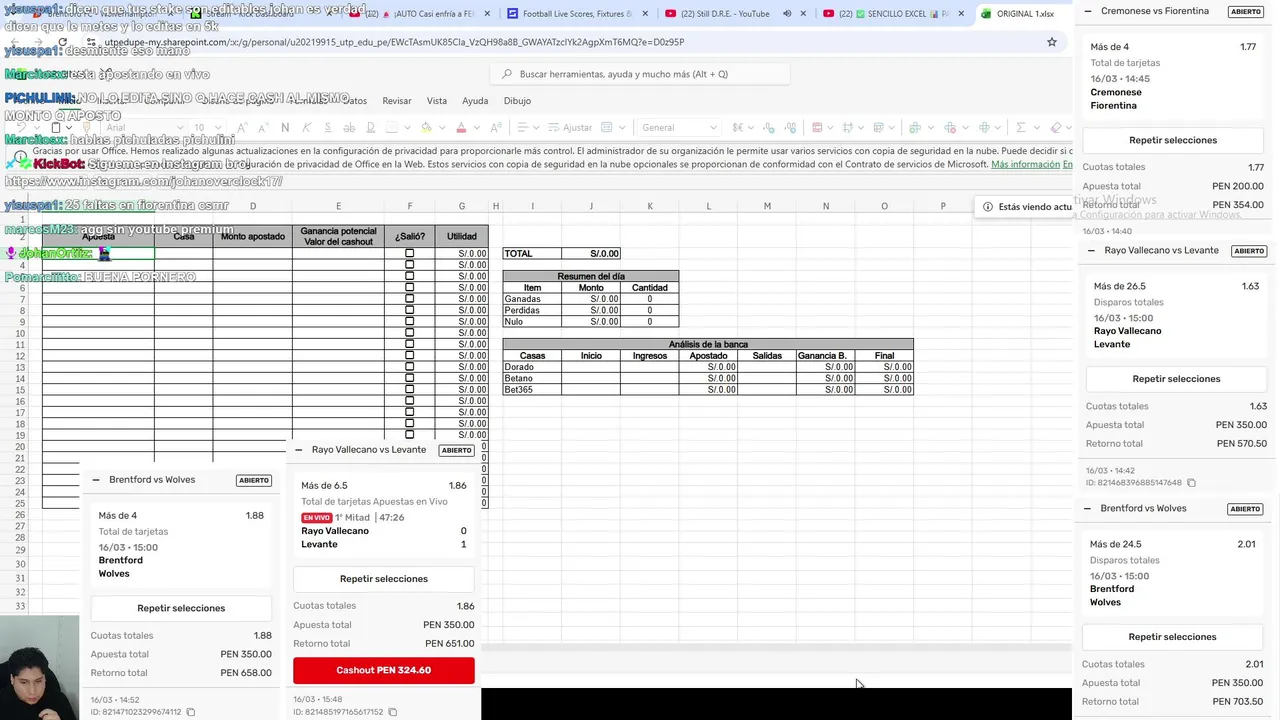Mute the Still D.R.E. YouTube tab

[x=787, y=14]
